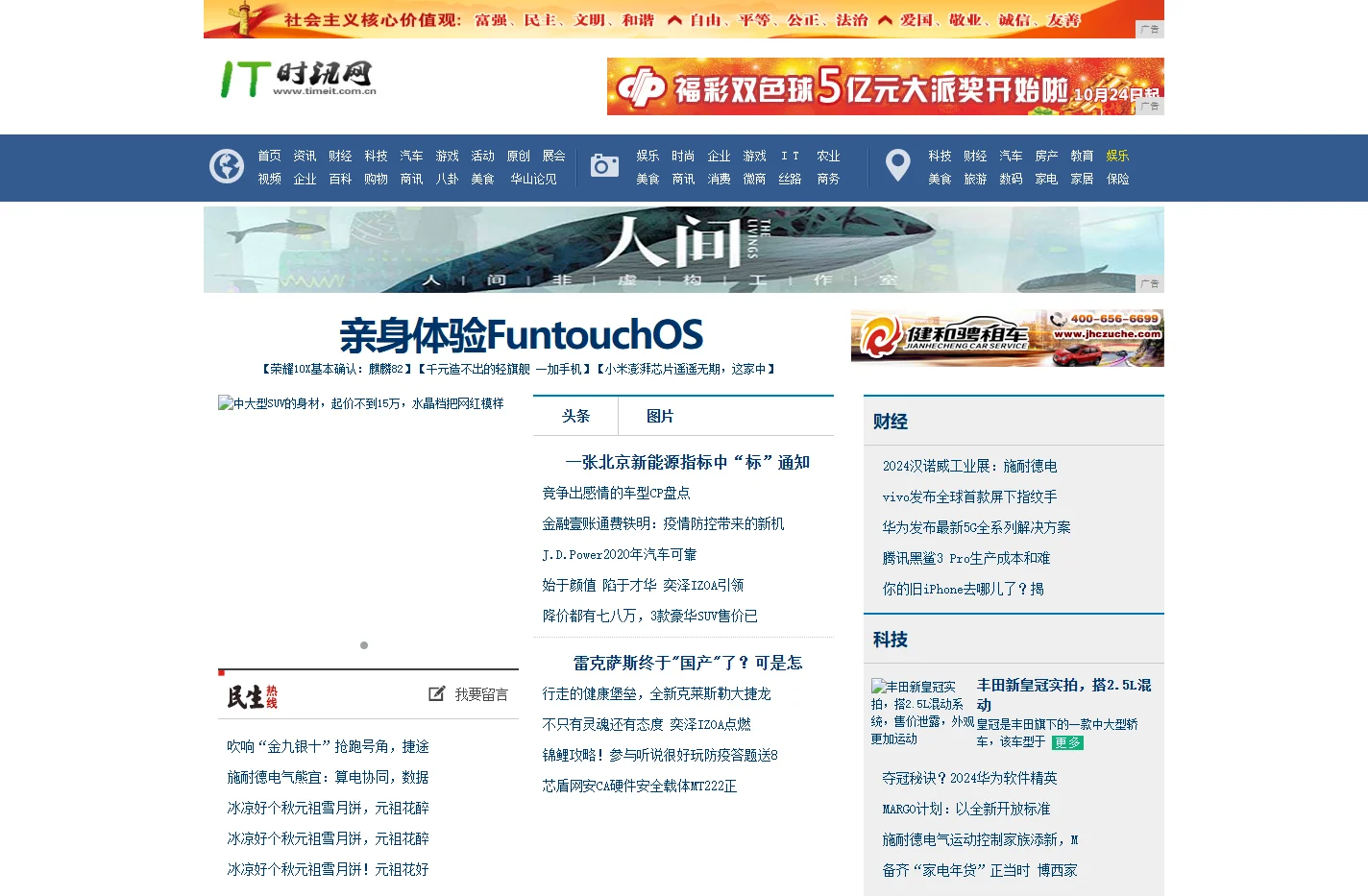Open 丝路 in the middle navigation group
Image resolution: width=1368 pixels, height=896 pixels.
tap(790, 179)
